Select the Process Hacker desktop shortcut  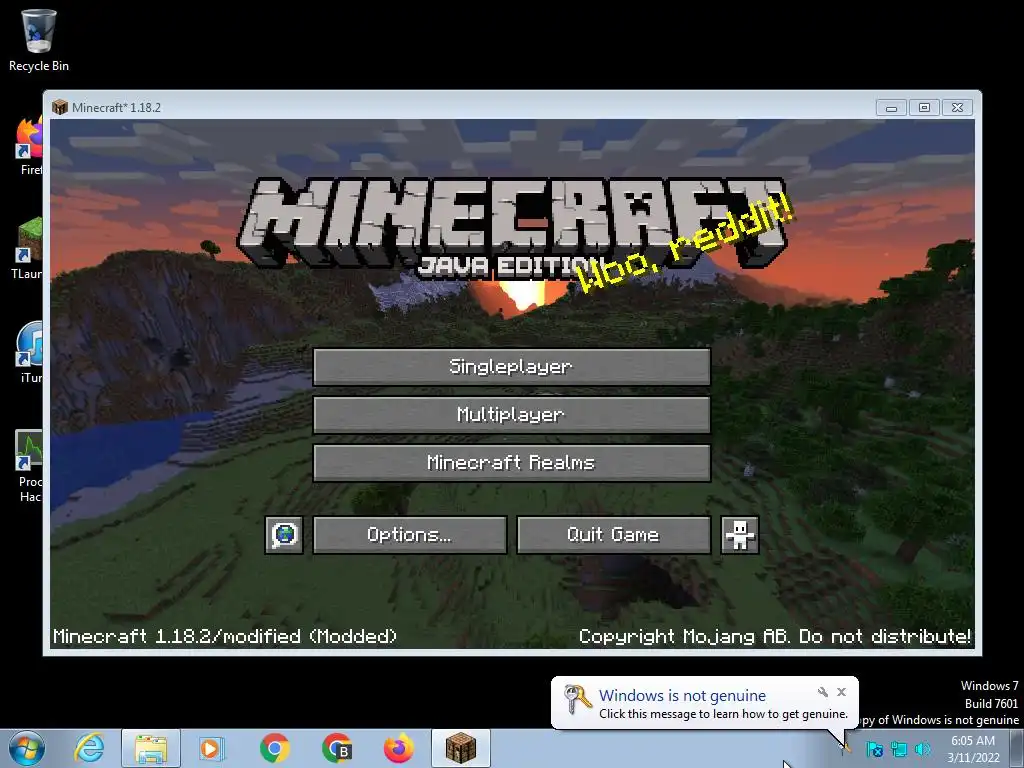click(29, 465)
